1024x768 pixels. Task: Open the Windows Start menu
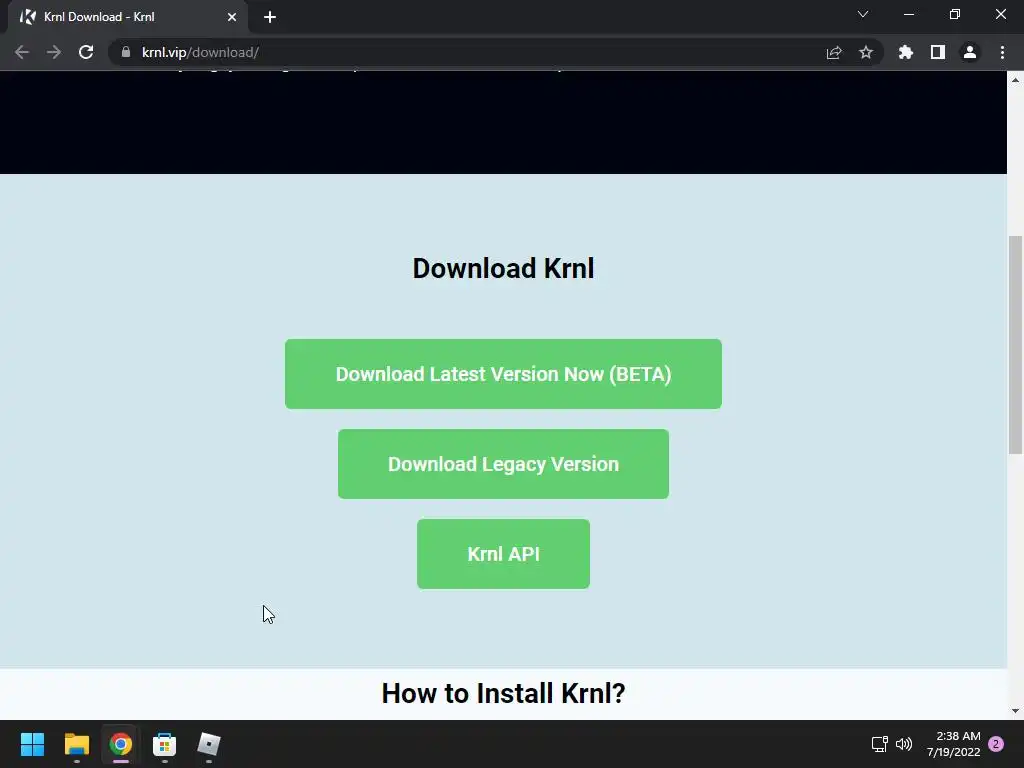pos(33,744)
